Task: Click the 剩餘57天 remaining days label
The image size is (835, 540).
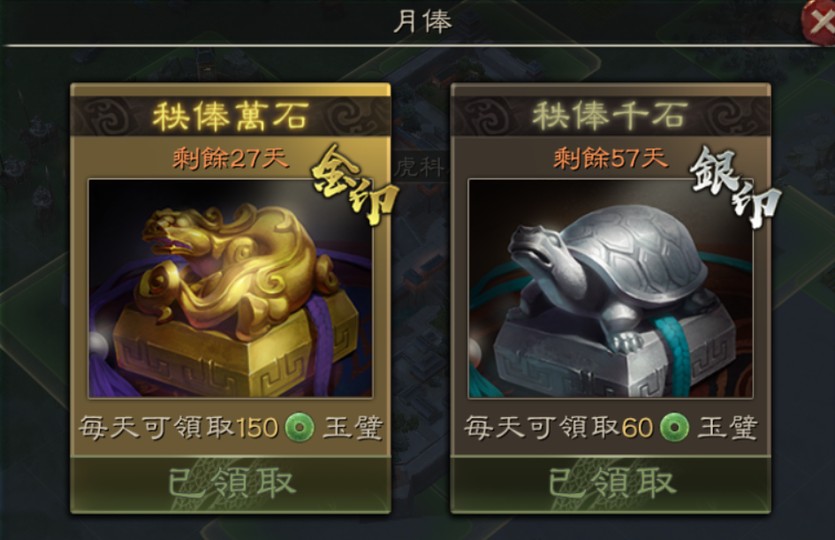Action: (610, 158)
